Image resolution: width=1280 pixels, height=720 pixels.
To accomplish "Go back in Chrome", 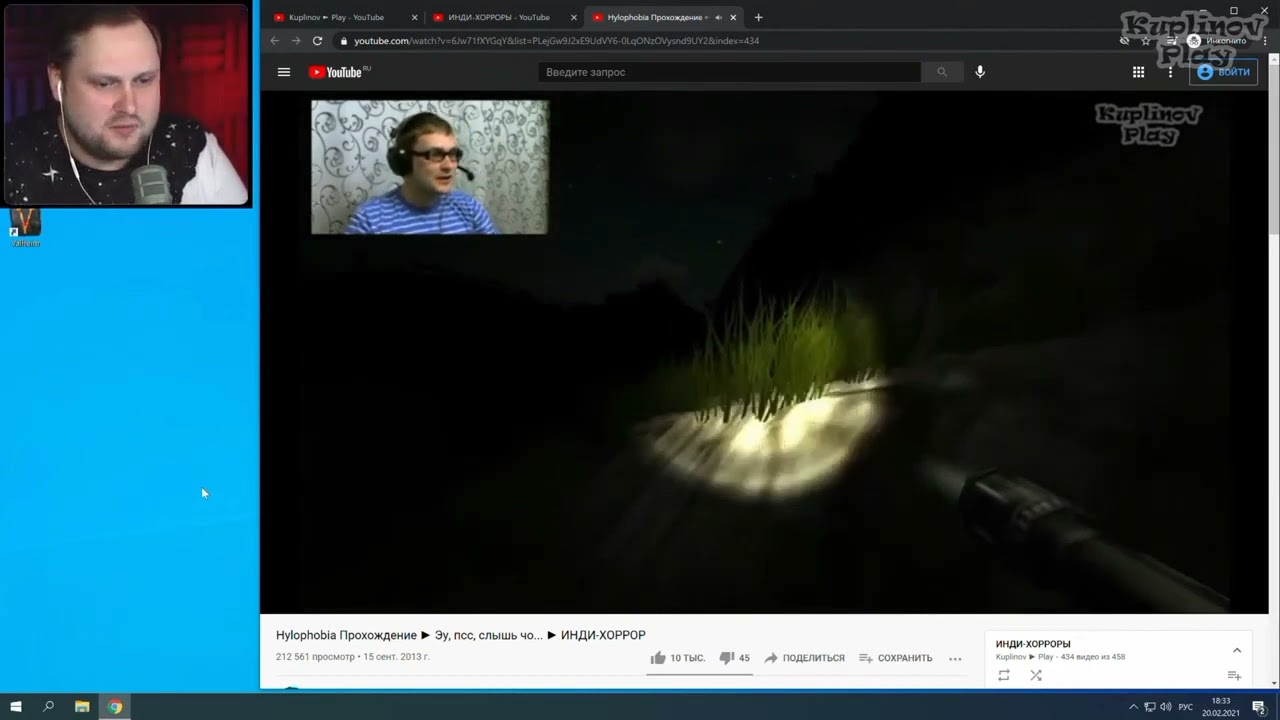I will 275,41.
